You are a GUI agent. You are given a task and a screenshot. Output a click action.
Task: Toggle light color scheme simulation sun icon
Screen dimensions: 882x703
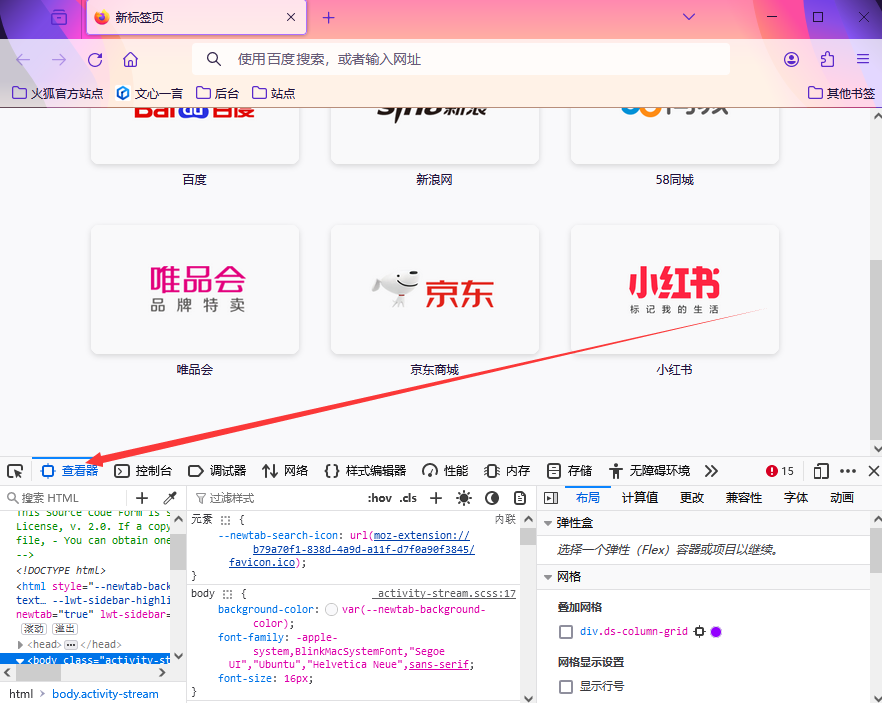pyautogui.click(x=464, y=498)
